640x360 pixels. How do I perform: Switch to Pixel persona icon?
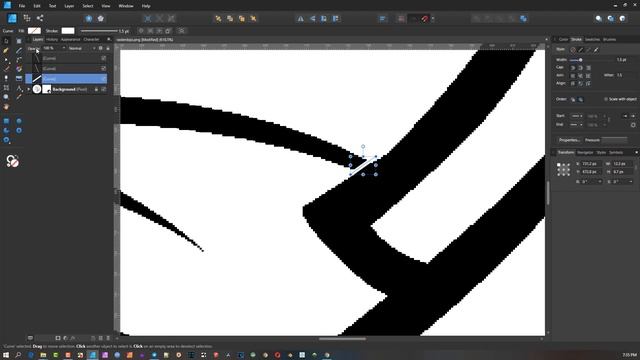(27, 18)
